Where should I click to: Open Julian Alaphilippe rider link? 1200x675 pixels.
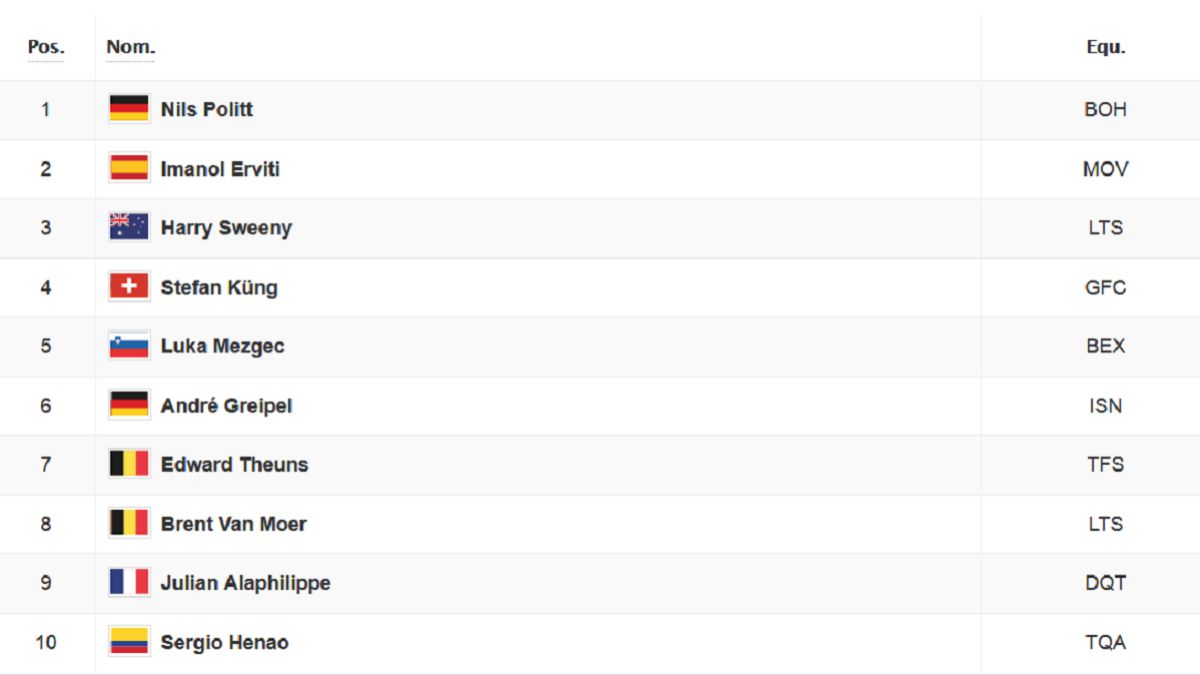(x=245, y=583)
